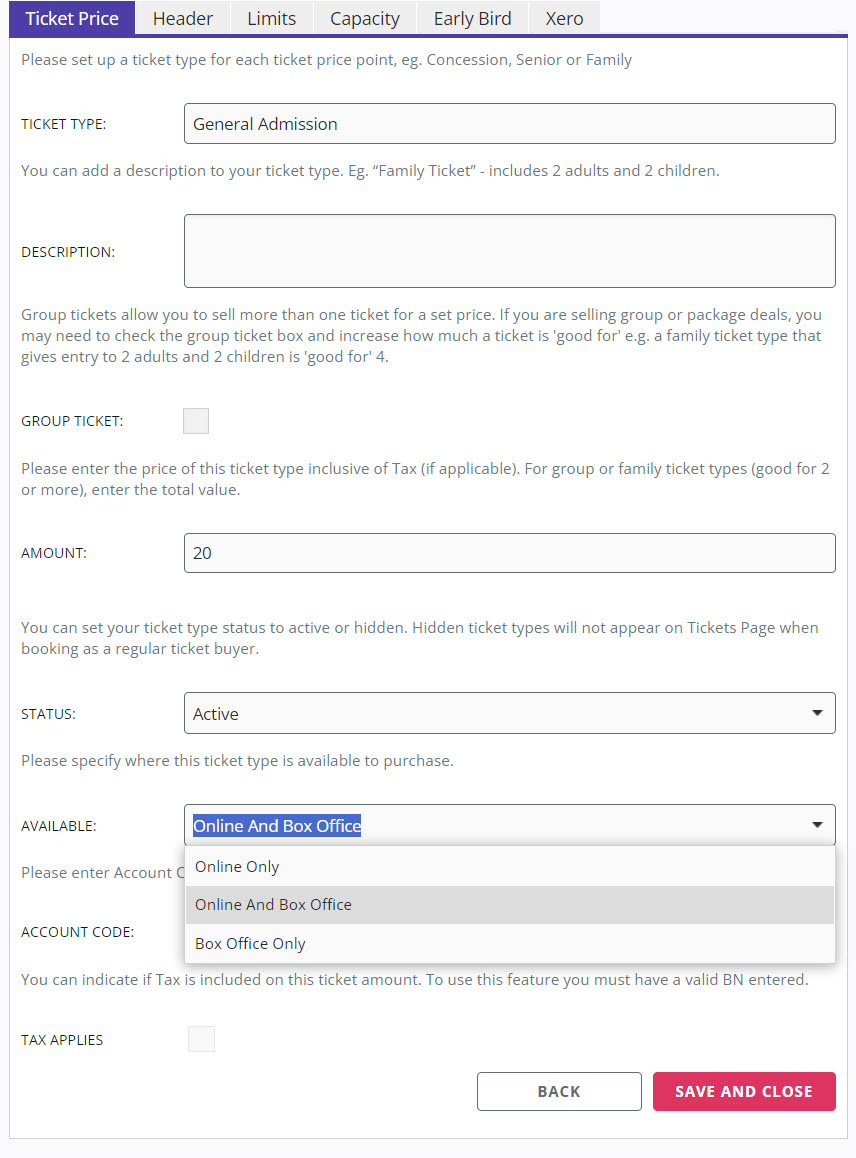Click the Ticket Type input field

510,123
